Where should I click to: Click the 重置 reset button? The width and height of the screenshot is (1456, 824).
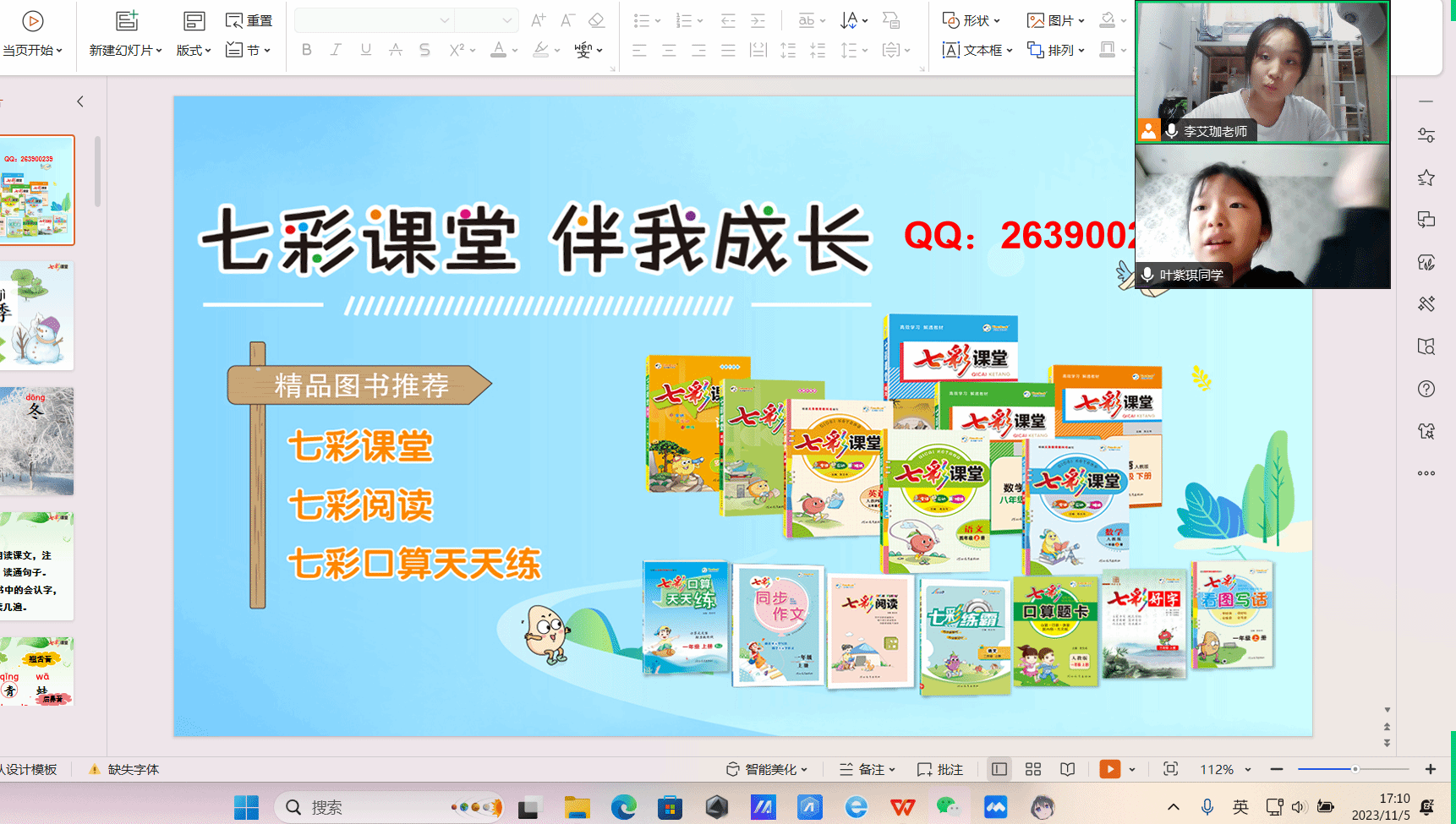249,20
